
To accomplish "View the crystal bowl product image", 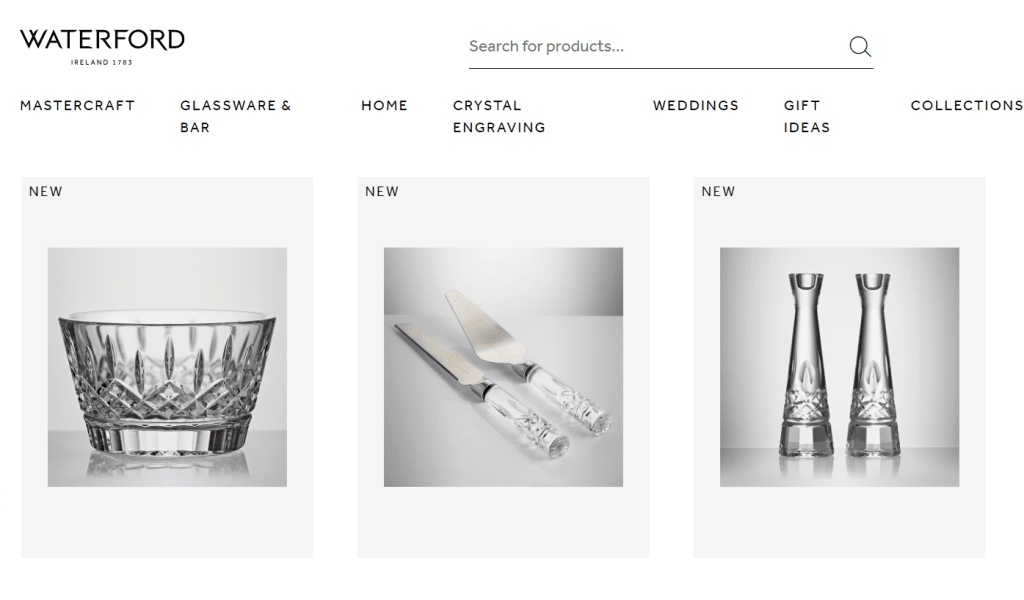I will 167,367.
